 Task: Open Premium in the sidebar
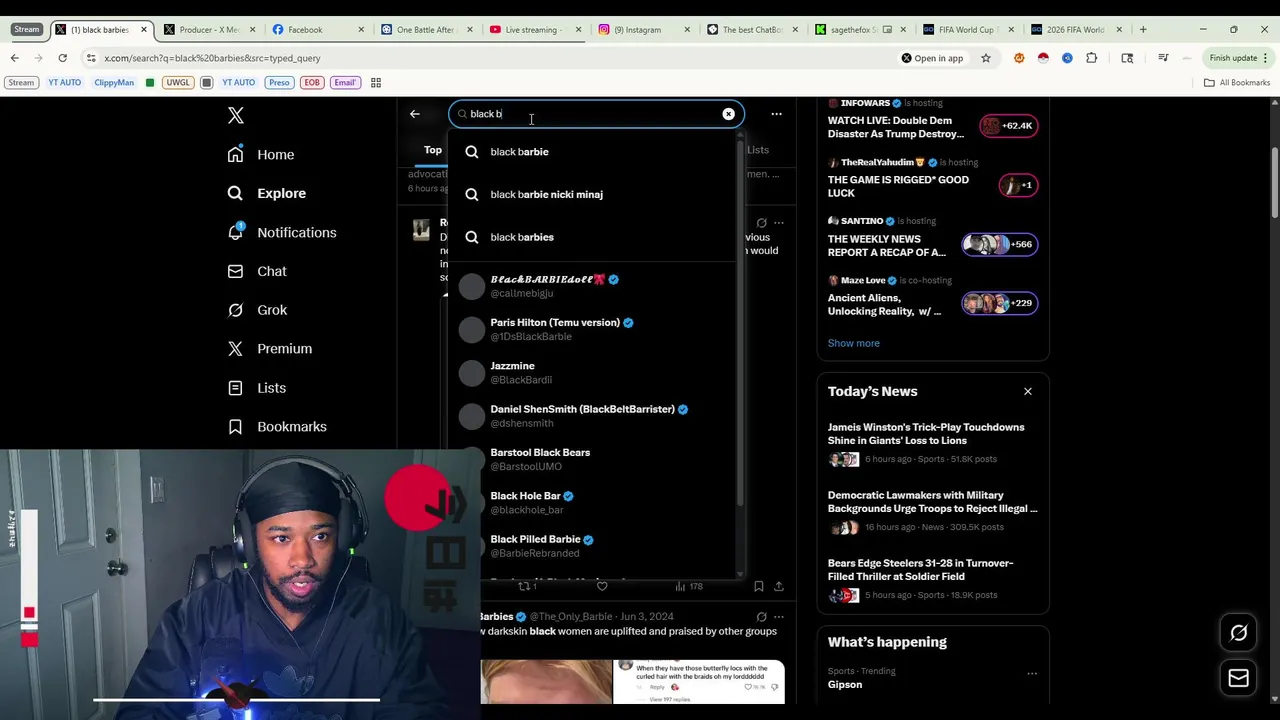coord(270,349)
